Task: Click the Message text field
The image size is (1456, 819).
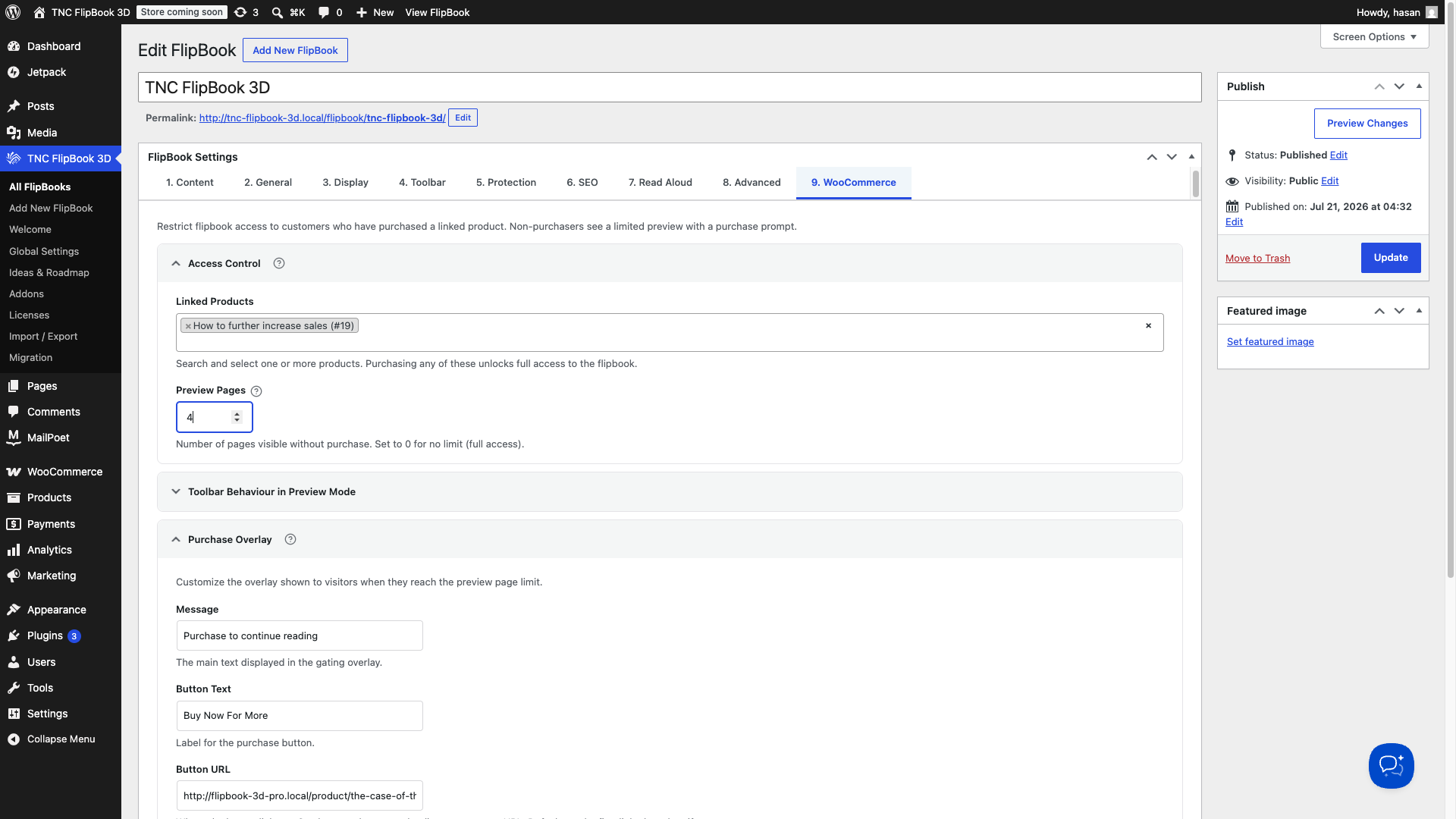Action: [300, 635]
